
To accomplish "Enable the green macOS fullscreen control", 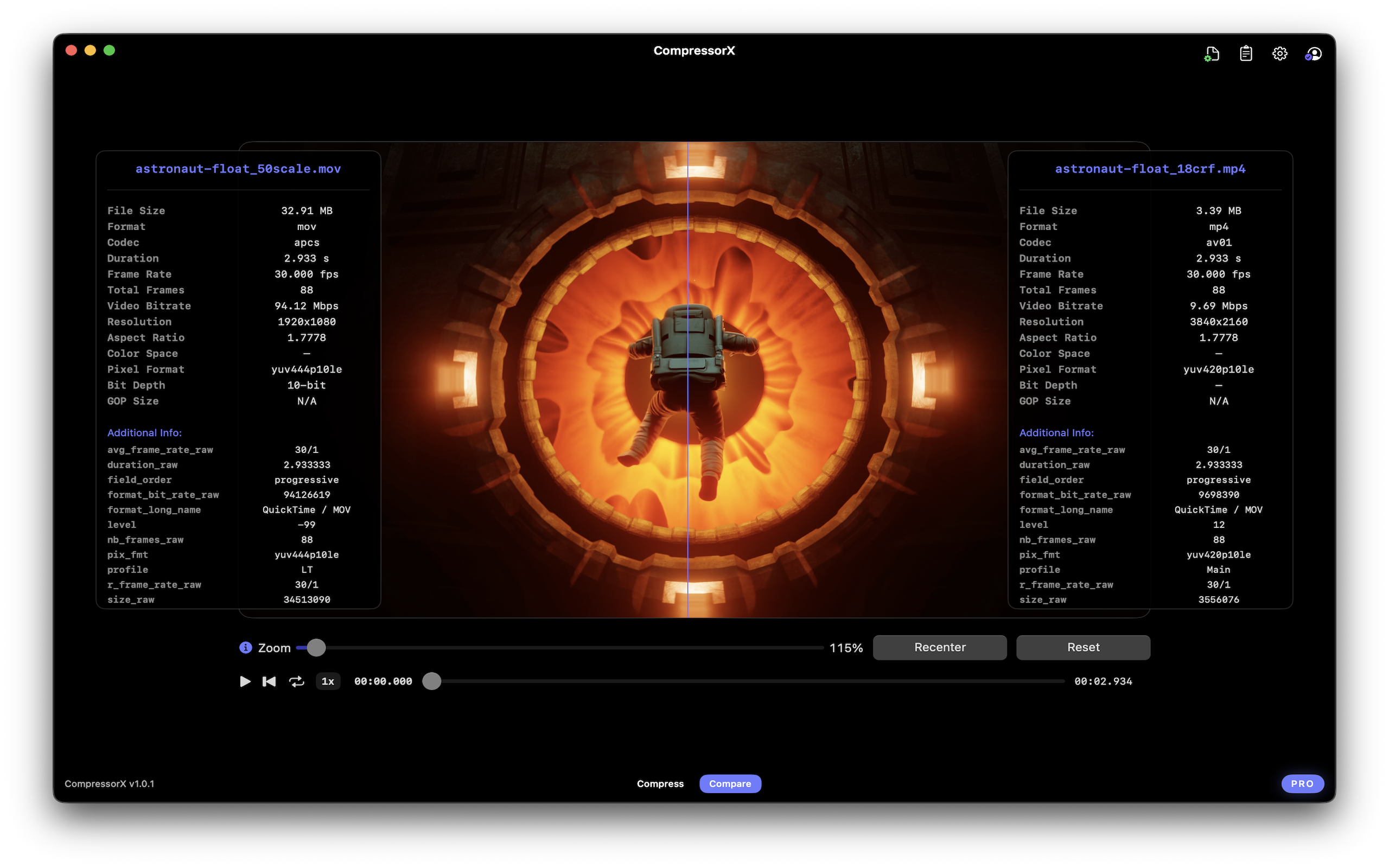I will (110, 50).
